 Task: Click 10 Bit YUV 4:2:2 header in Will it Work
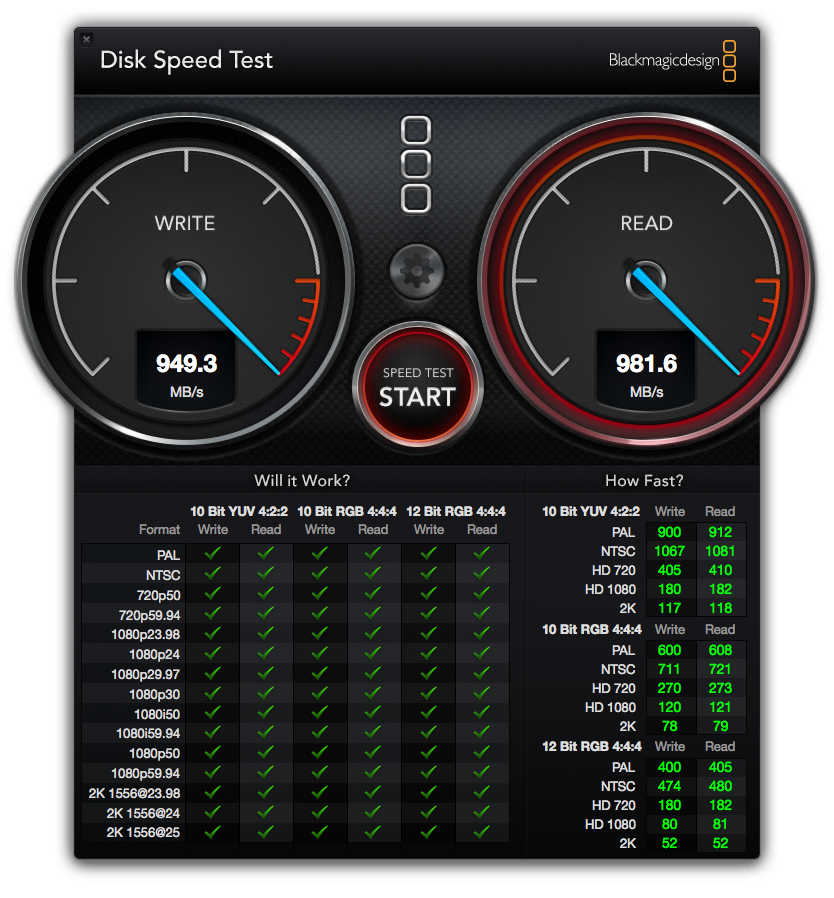[x=239, y=511]
